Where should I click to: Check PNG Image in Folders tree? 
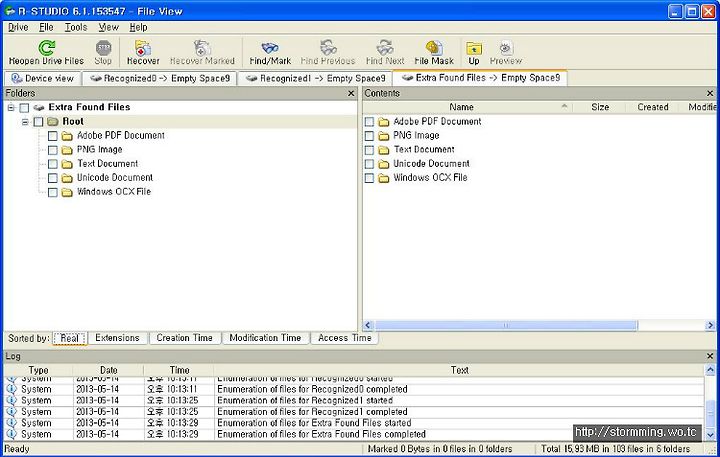pos(53,150)
